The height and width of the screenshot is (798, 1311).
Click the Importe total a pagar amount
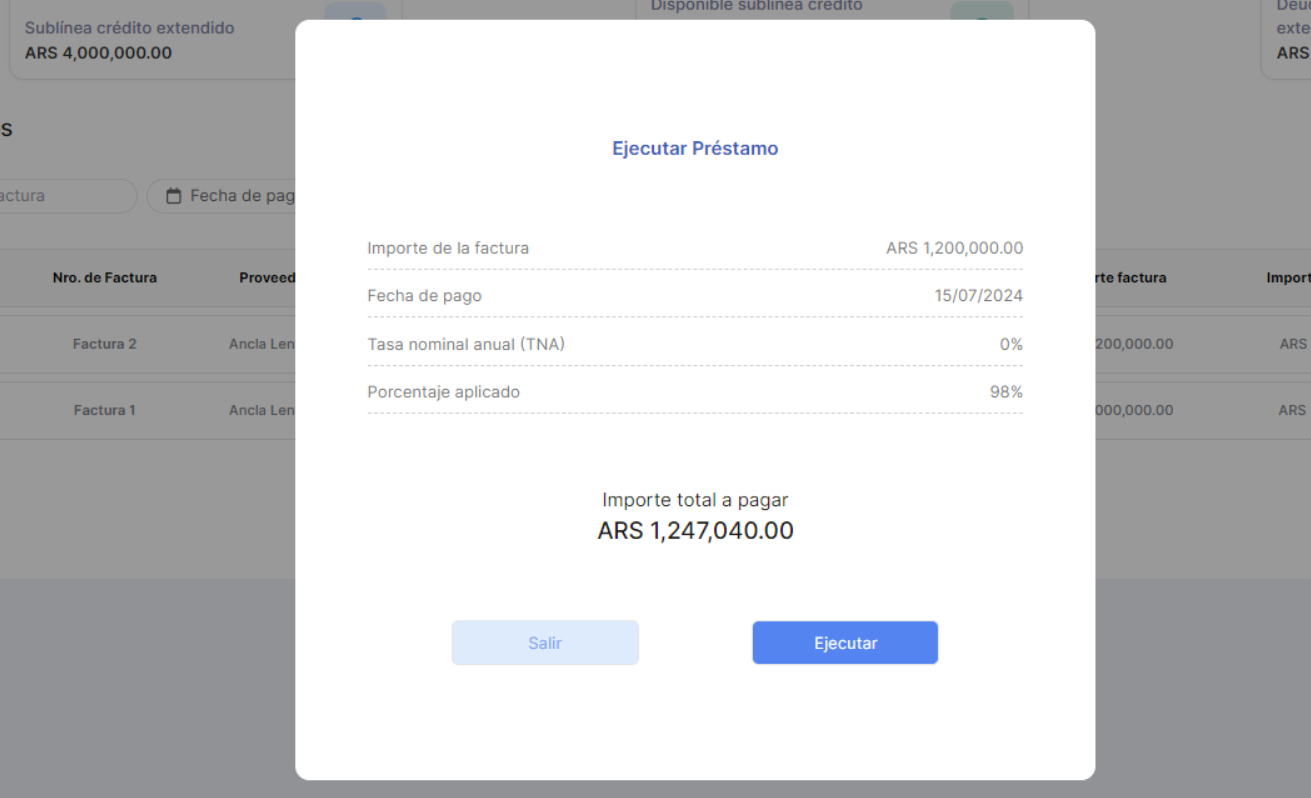click(695, 531)
